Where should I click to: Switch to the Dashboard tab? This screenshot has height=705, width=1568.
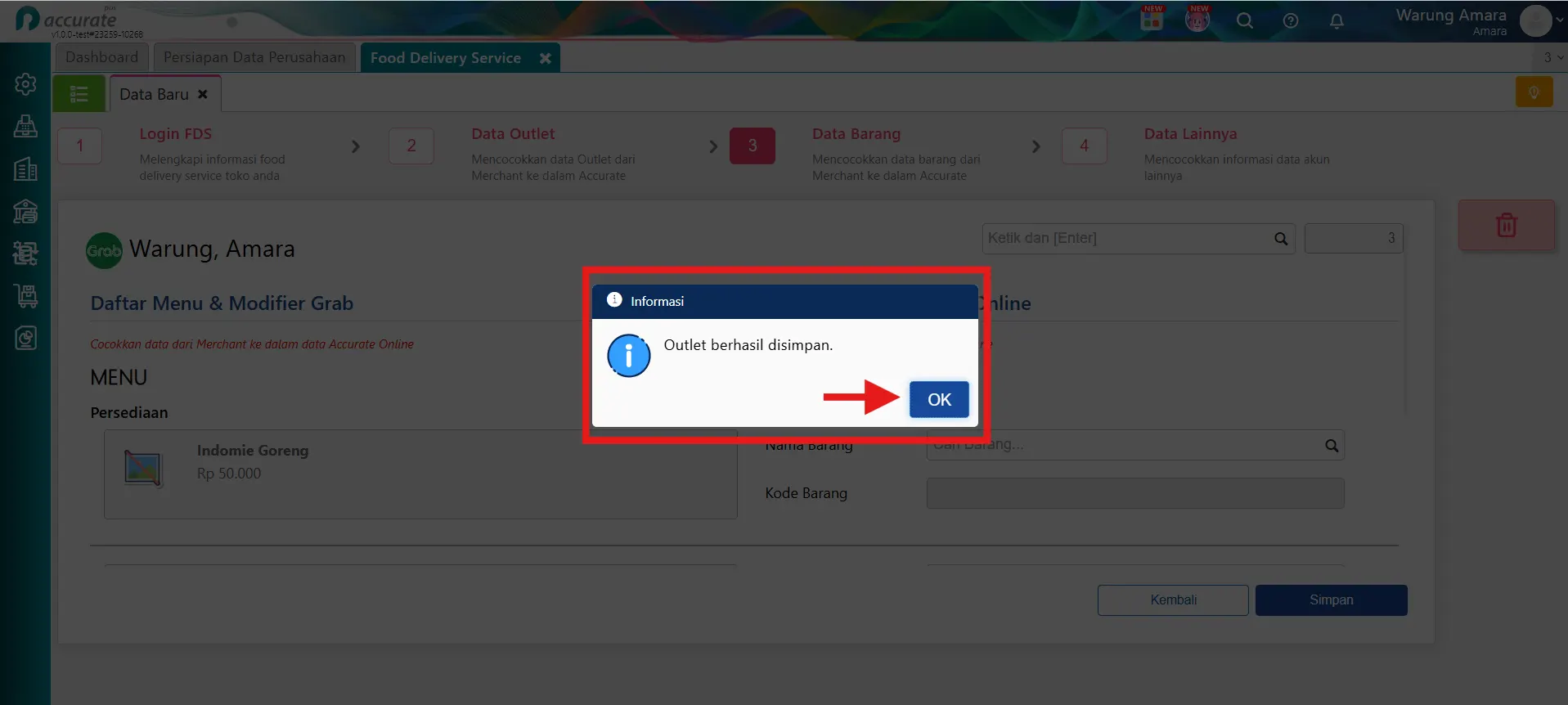[102, 57]
